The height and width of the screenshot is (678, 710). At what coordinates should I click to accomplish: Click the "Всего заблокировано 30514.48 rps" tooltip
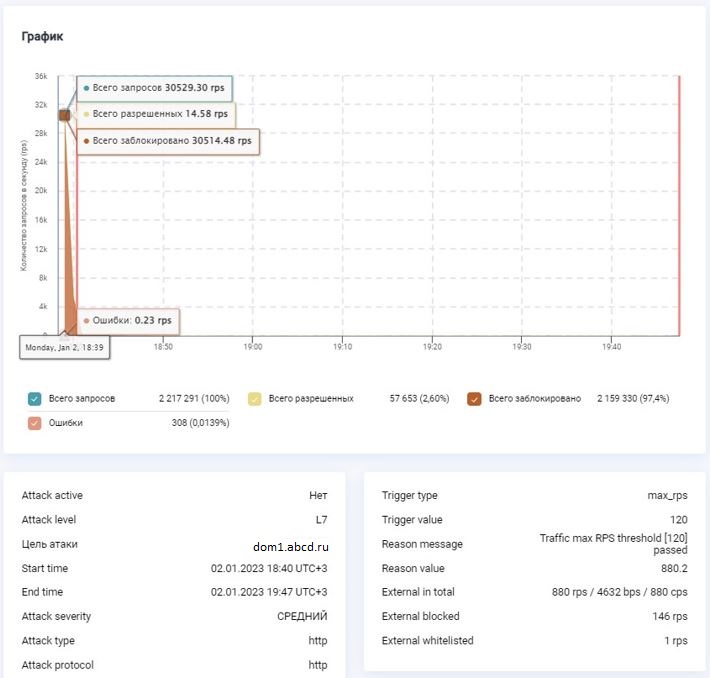click(x=167, y=142)
